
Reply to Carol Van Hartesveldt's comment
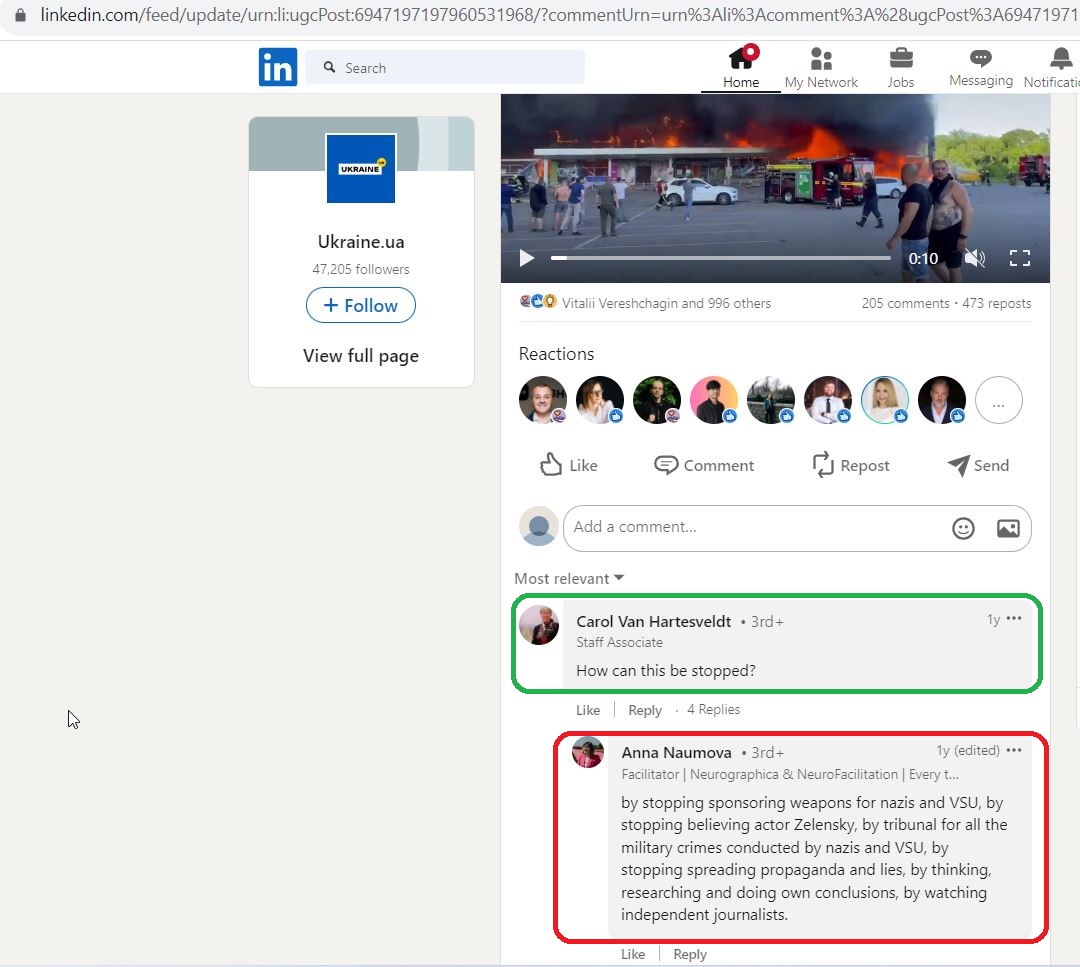point(645,710)
